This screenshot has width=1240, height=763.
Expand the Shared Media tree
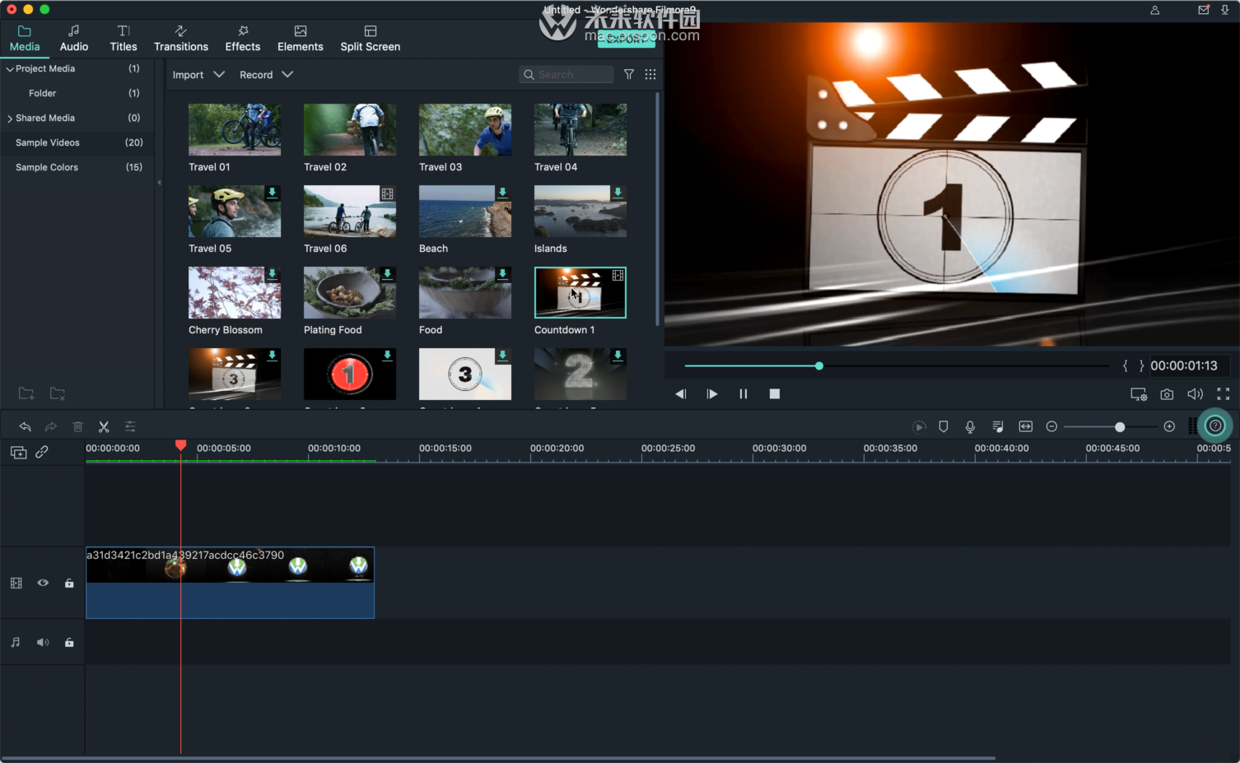coord(10,118)
